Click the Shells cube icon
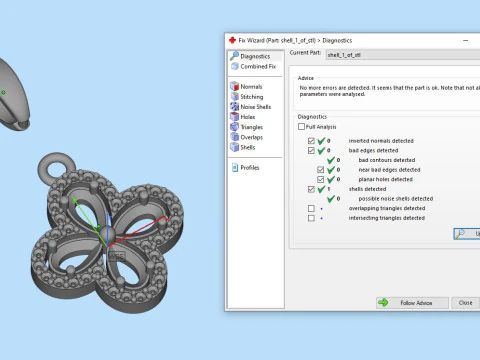The image size is (480, 360). (x=235, y=147)
